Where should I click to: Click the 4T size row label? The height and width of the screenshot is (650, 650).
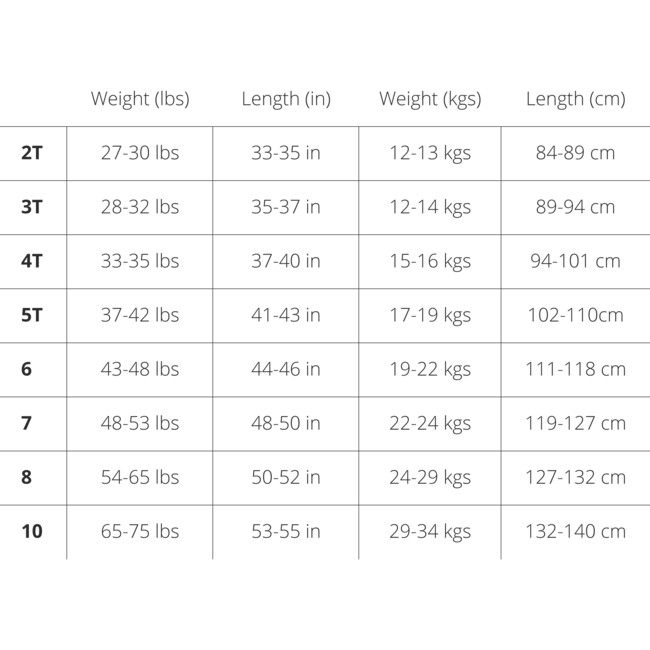32,261
